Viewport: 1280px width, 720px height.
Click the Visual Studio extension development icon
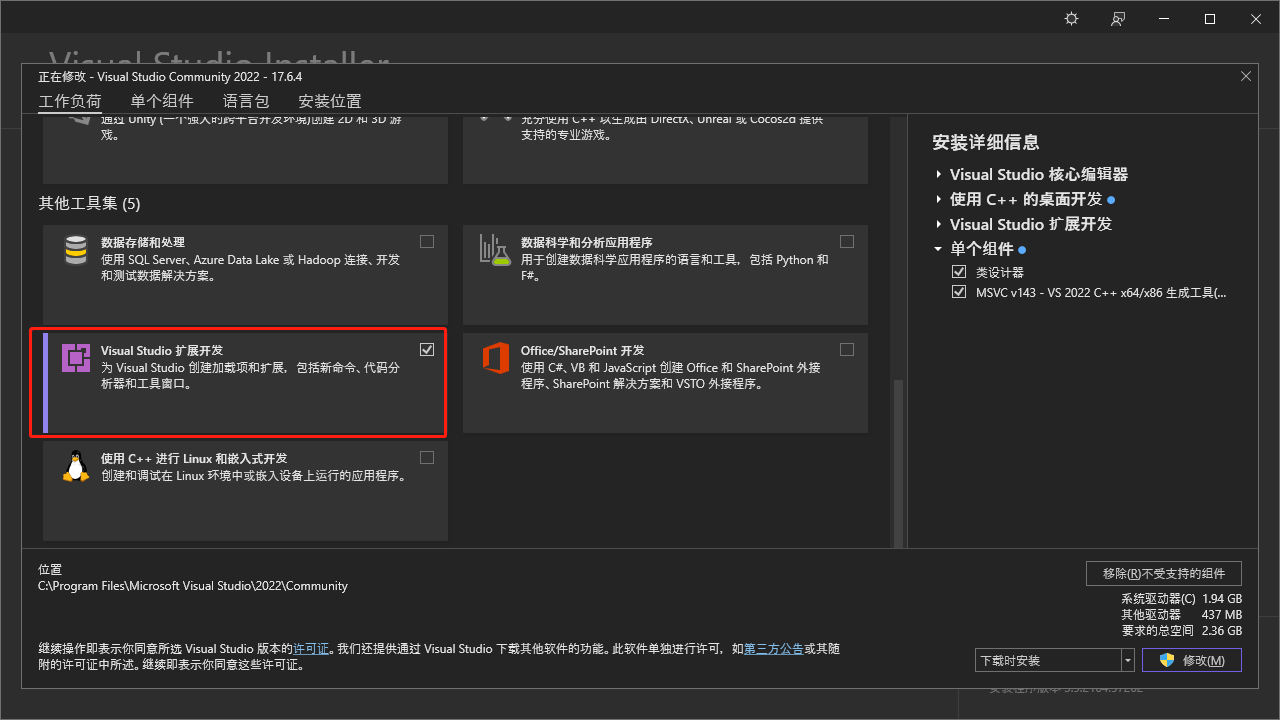click(x=76, y=358)
